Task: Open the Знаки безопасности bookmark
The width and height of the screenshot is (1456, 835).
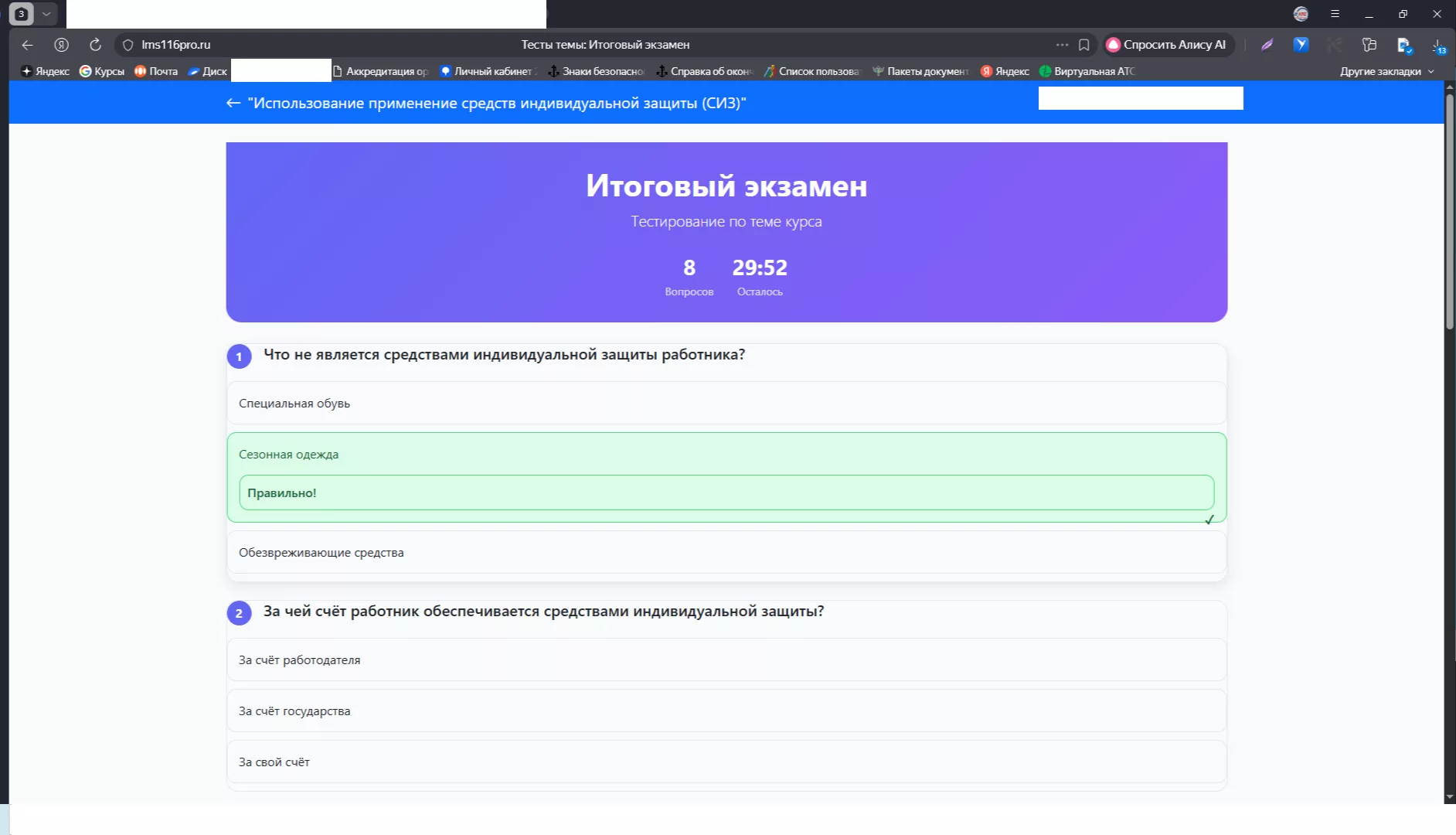Action: pos(596,71)
